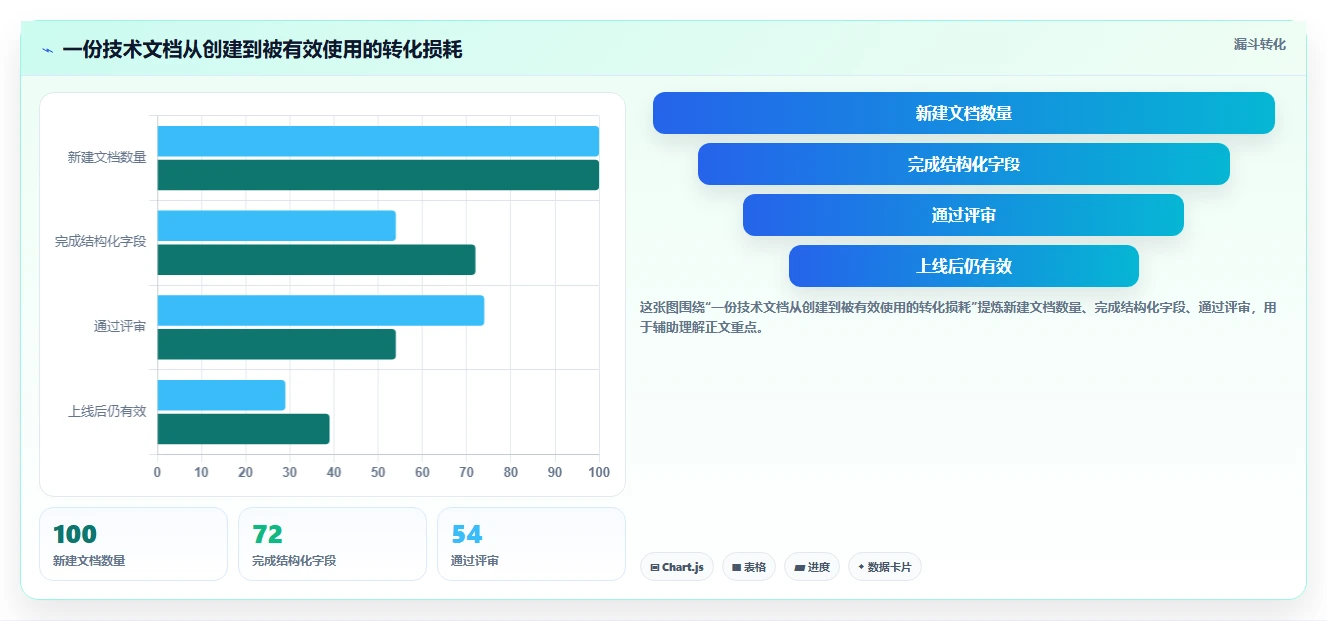Click the stat card showing 54

(531, 544)
